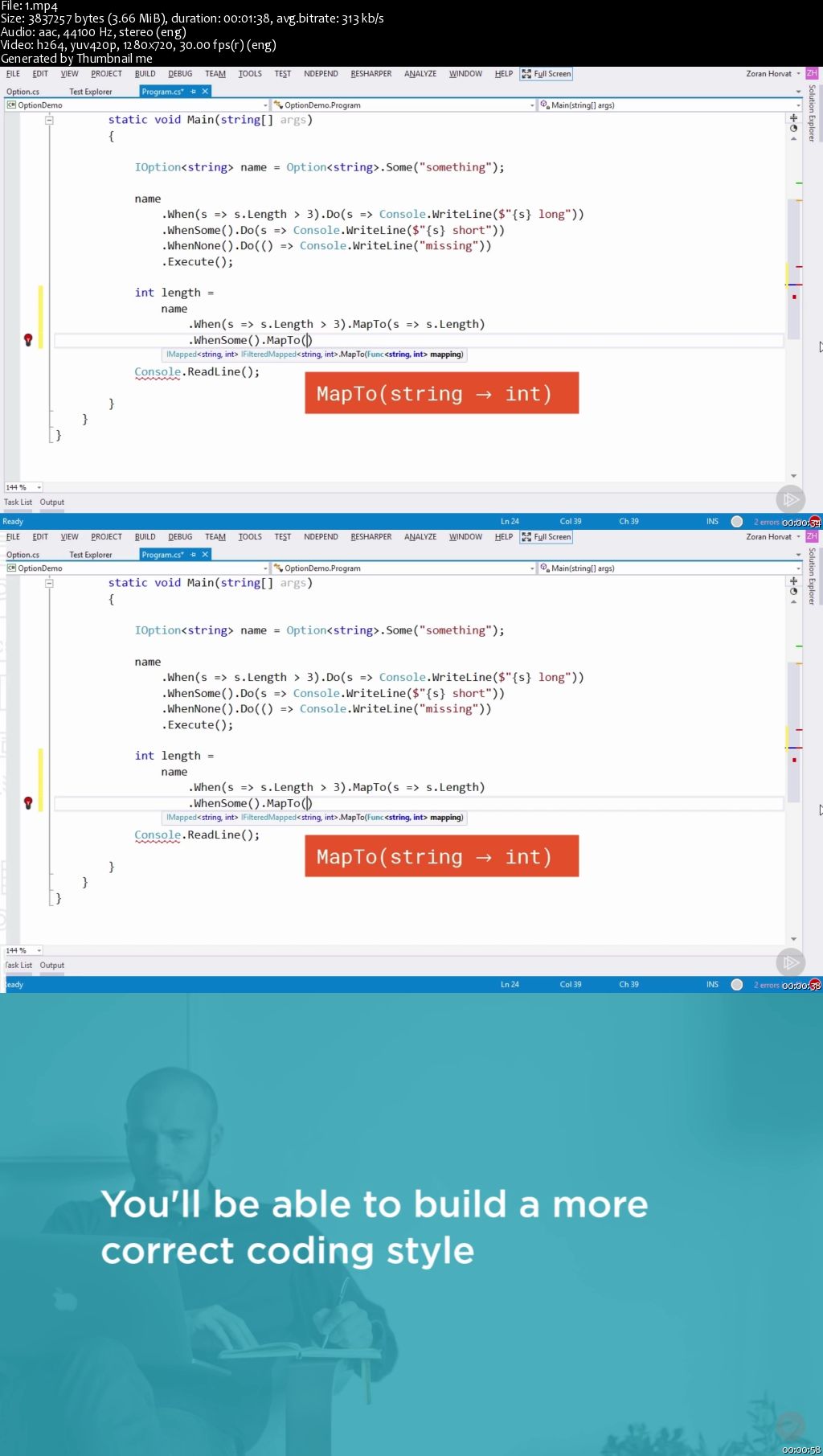The height and width of the screenshot is (1456, 823).
Task: Click '2 errors' indicator in upper status bar
Action: tap(766, 522)
